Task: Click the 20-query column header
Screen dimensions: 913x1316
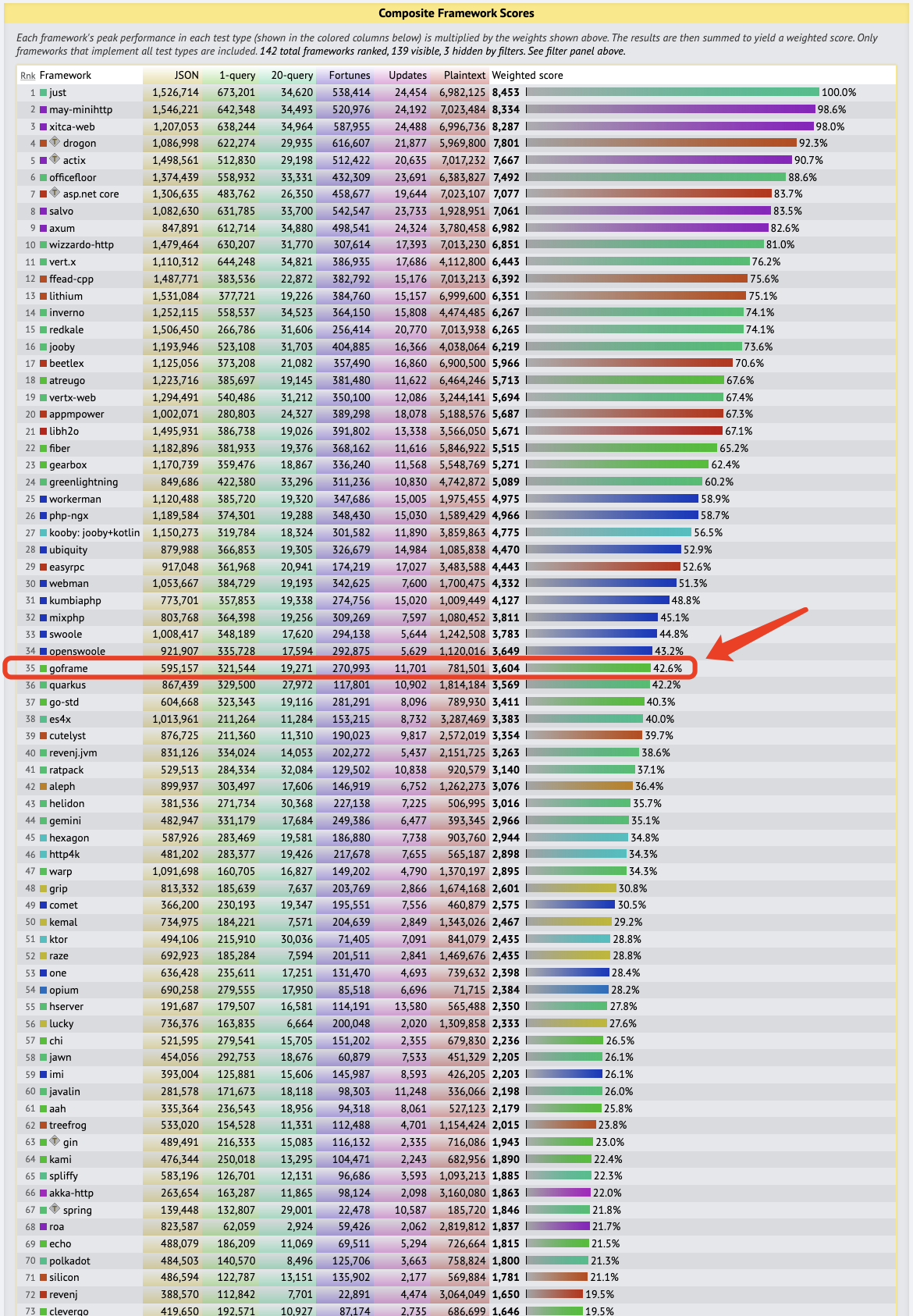Action: 292,76
